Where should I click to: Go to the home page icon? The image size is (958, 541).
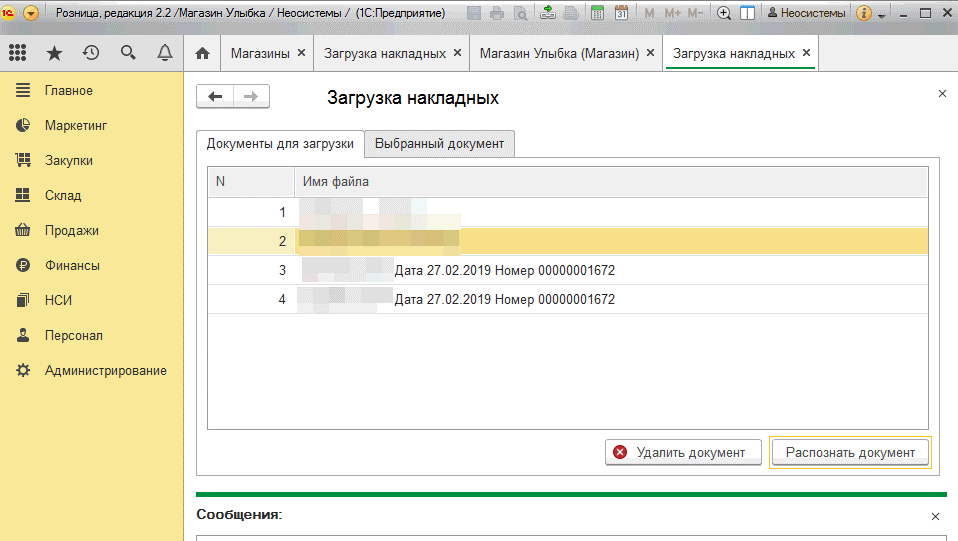click(202, 53)
